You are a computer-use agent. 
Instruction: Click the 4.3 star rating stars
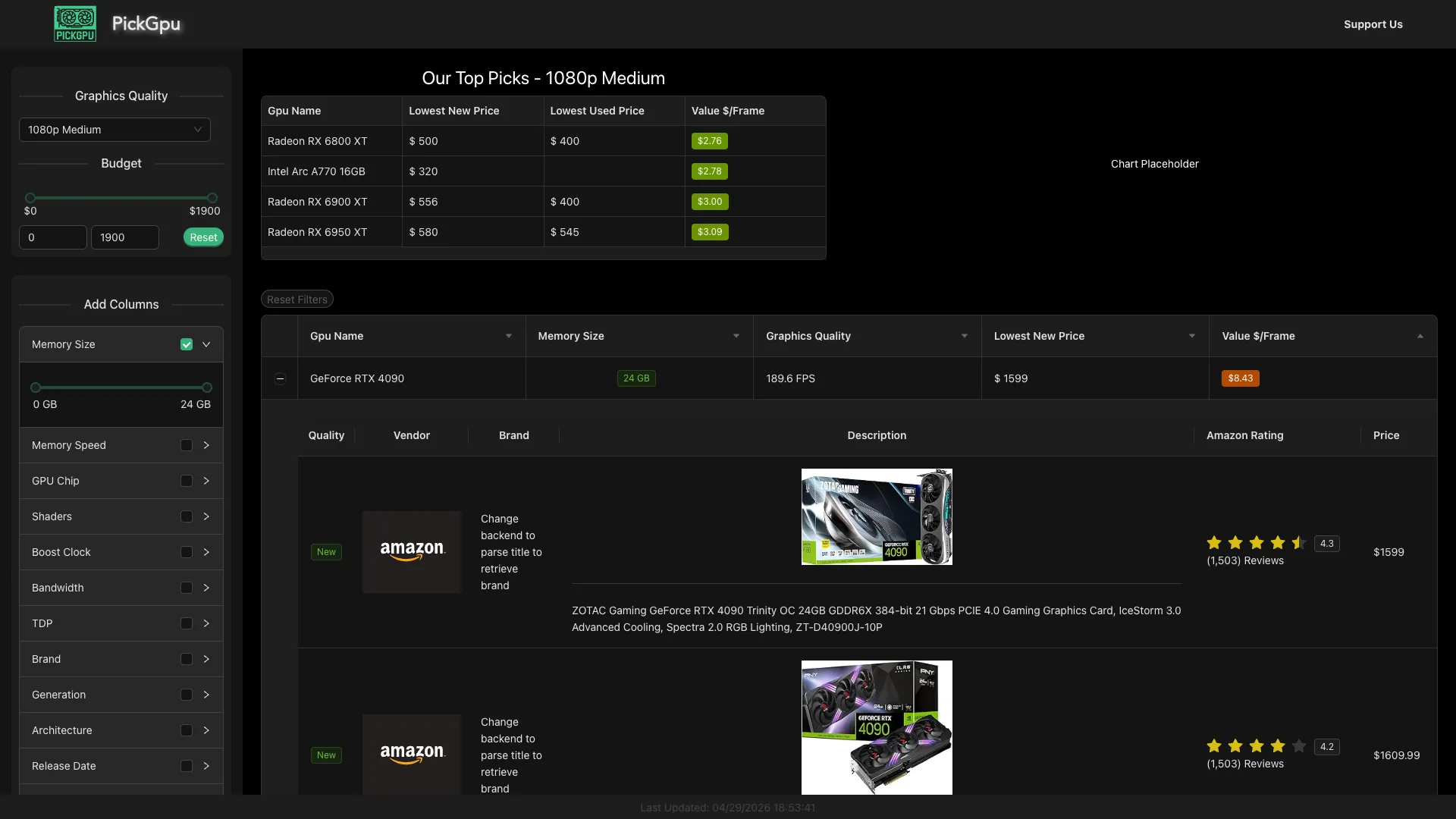[x=1257, y=543]
